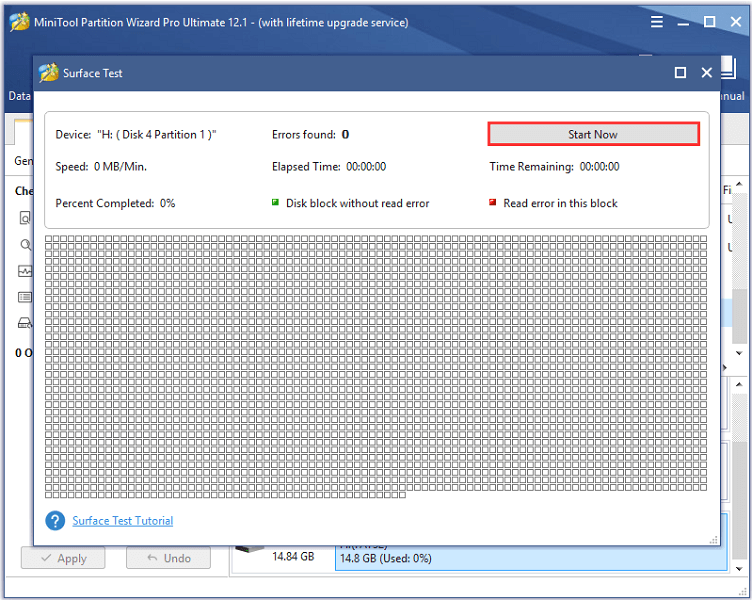
Task: Click the small right arrow below partition list
Action: (725, 368)
